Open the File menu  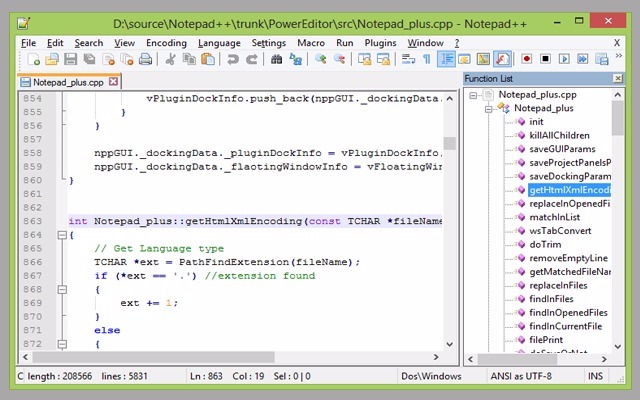point(29,43)
